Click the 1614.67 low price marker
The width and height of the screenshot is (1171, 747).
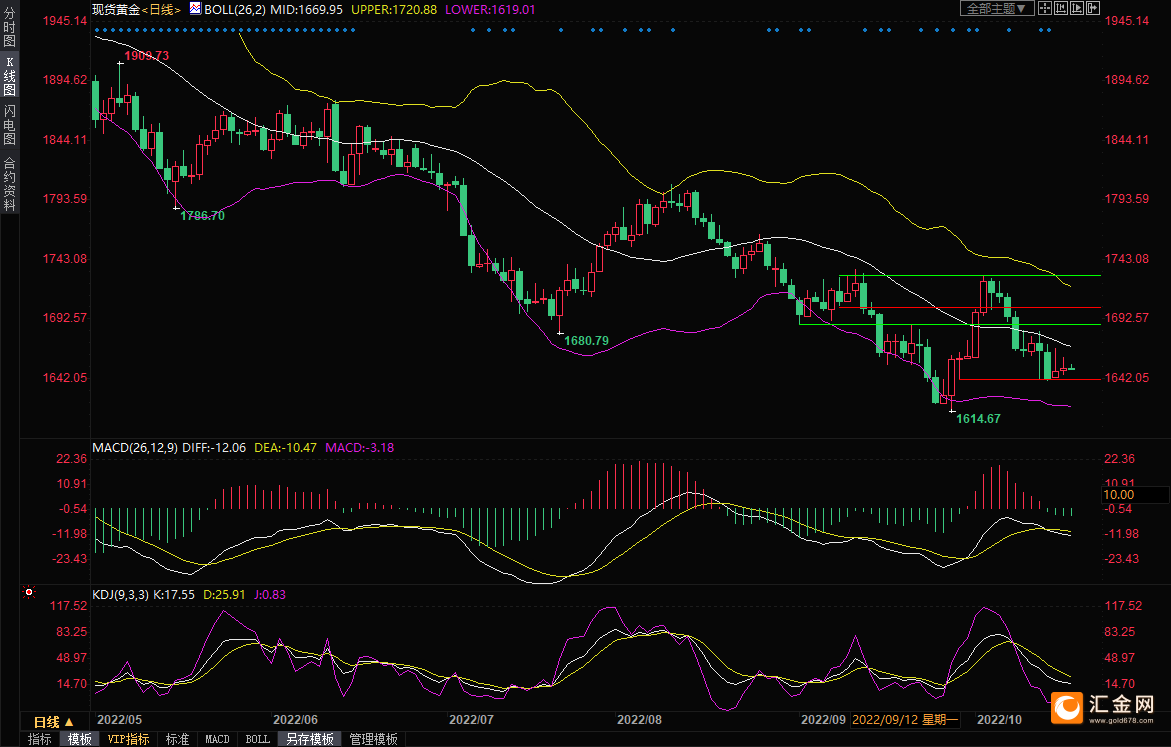tap(977, 419)
